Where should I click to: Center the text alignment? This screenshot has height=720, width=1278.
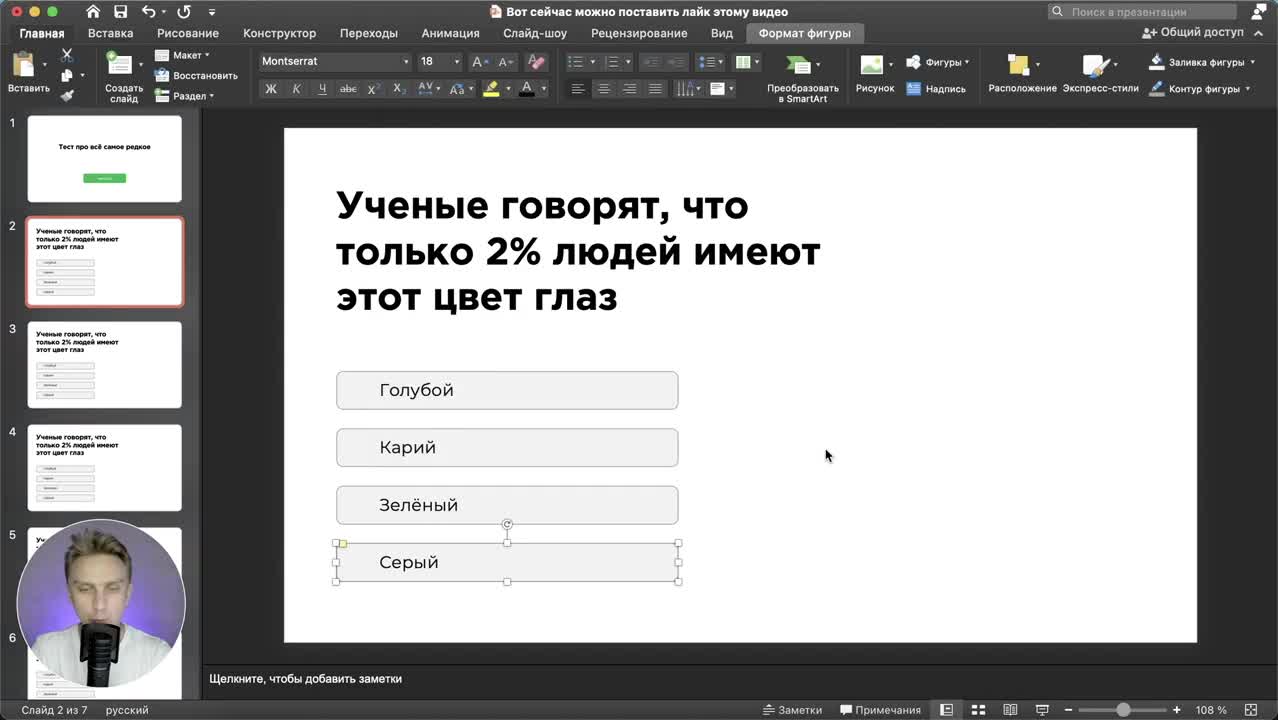coord(604,89)
